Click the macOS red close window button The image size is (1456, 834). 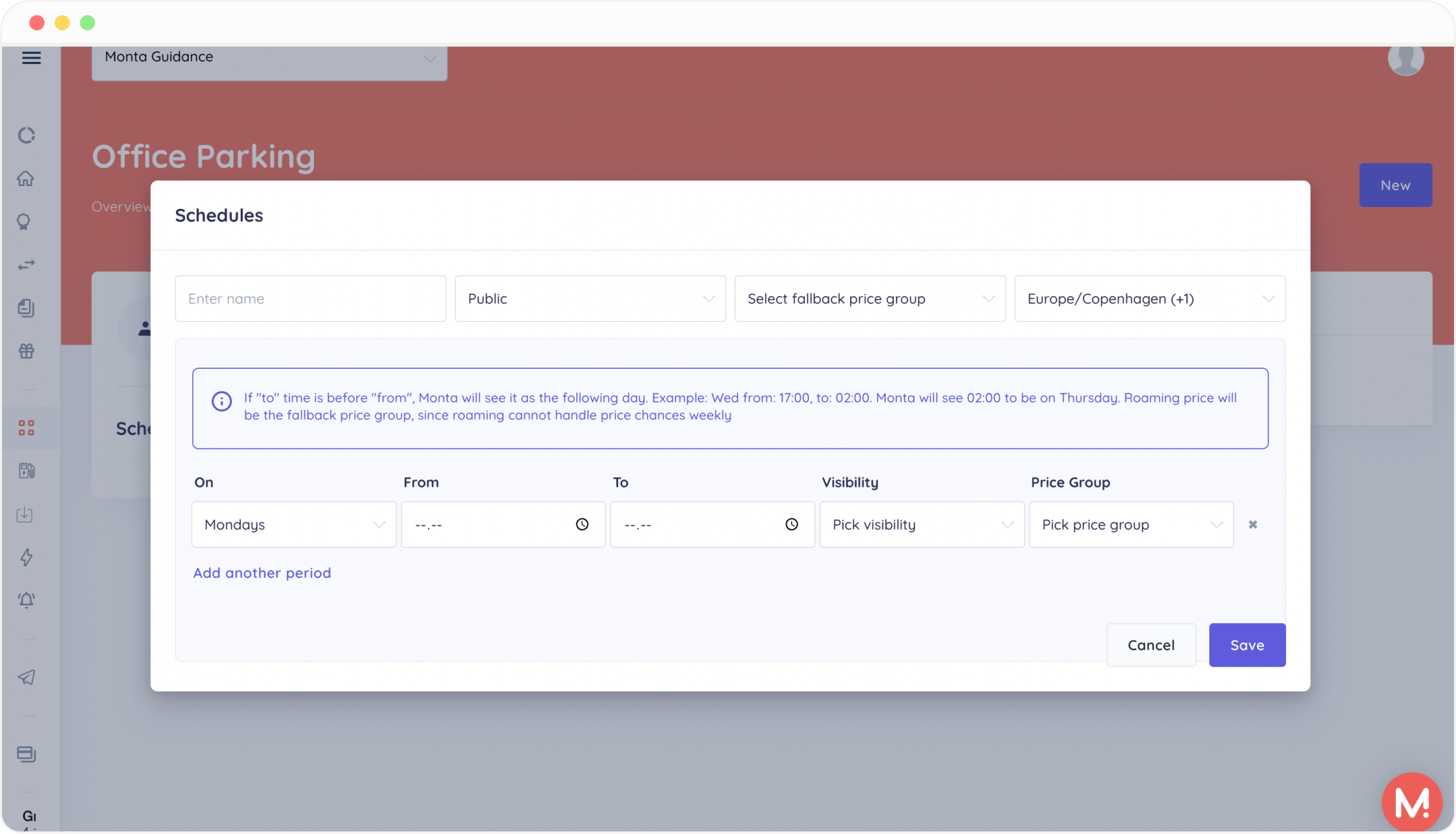[37, 23]
